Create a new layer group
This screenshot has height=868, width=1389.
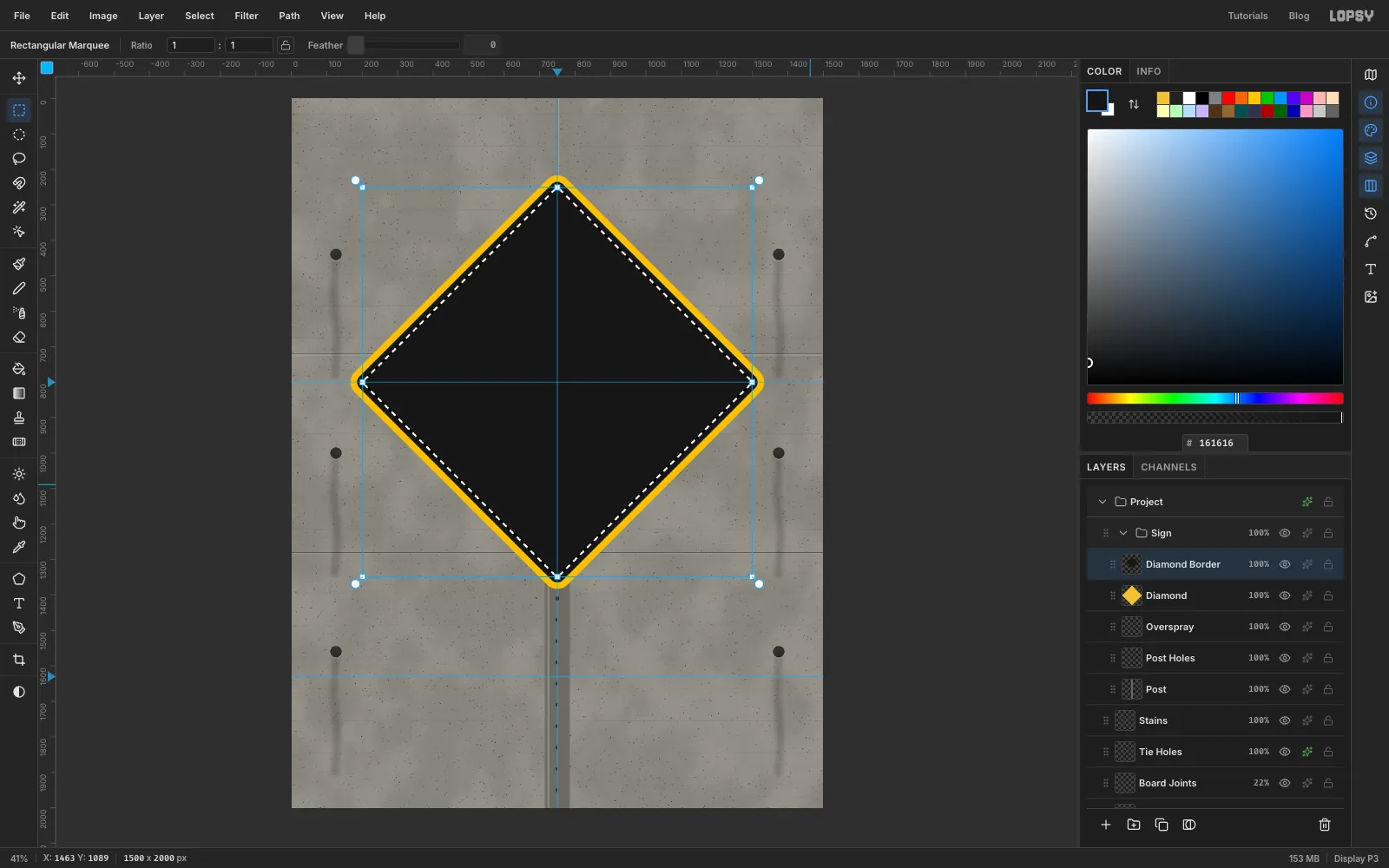[x=1134, y=825]
